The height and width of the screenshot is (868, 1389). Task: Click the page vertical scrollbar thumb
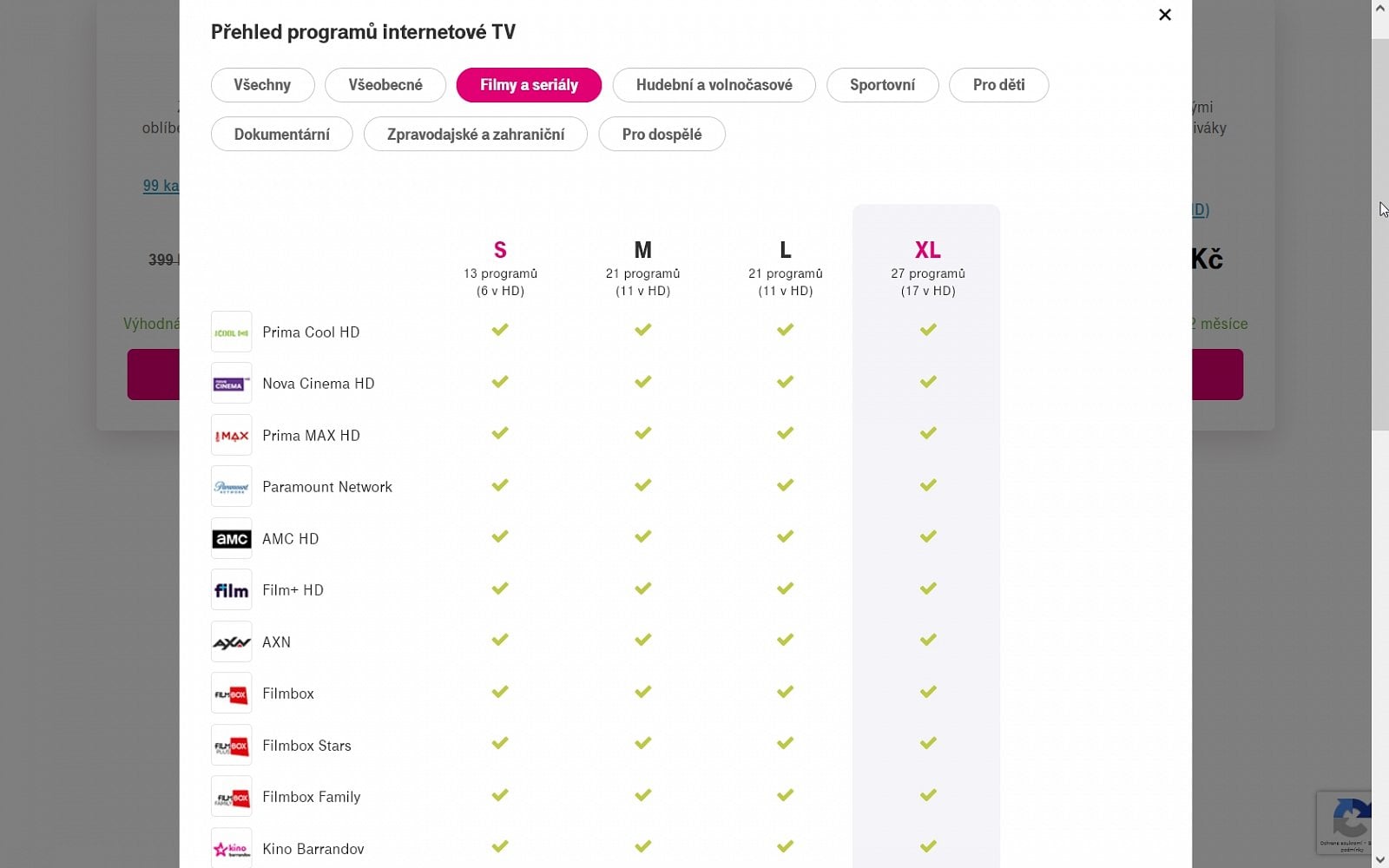(x=1379, y=234)
